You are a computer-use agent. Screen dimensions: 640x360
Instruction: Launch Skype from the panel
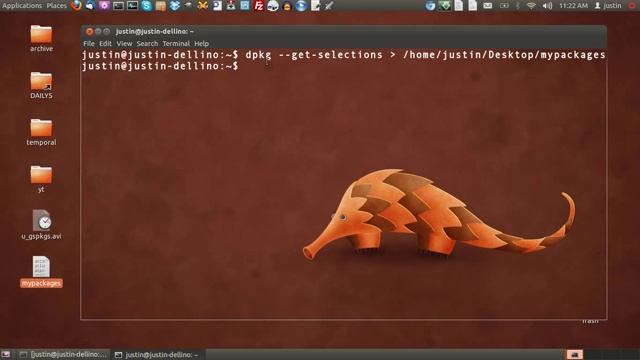(146, 6)
